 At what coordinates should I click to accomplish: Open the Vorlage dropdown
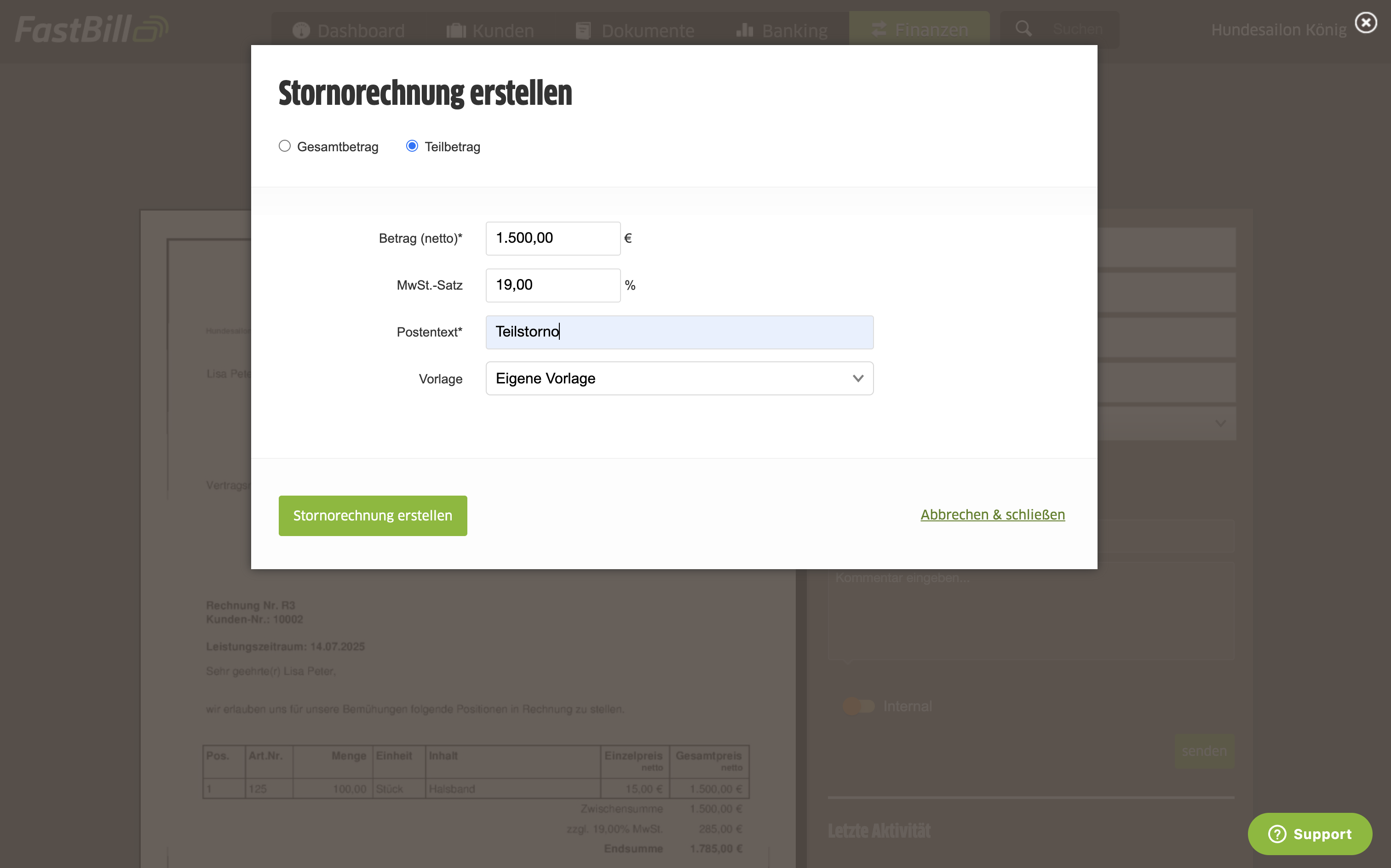pos(679,378)
